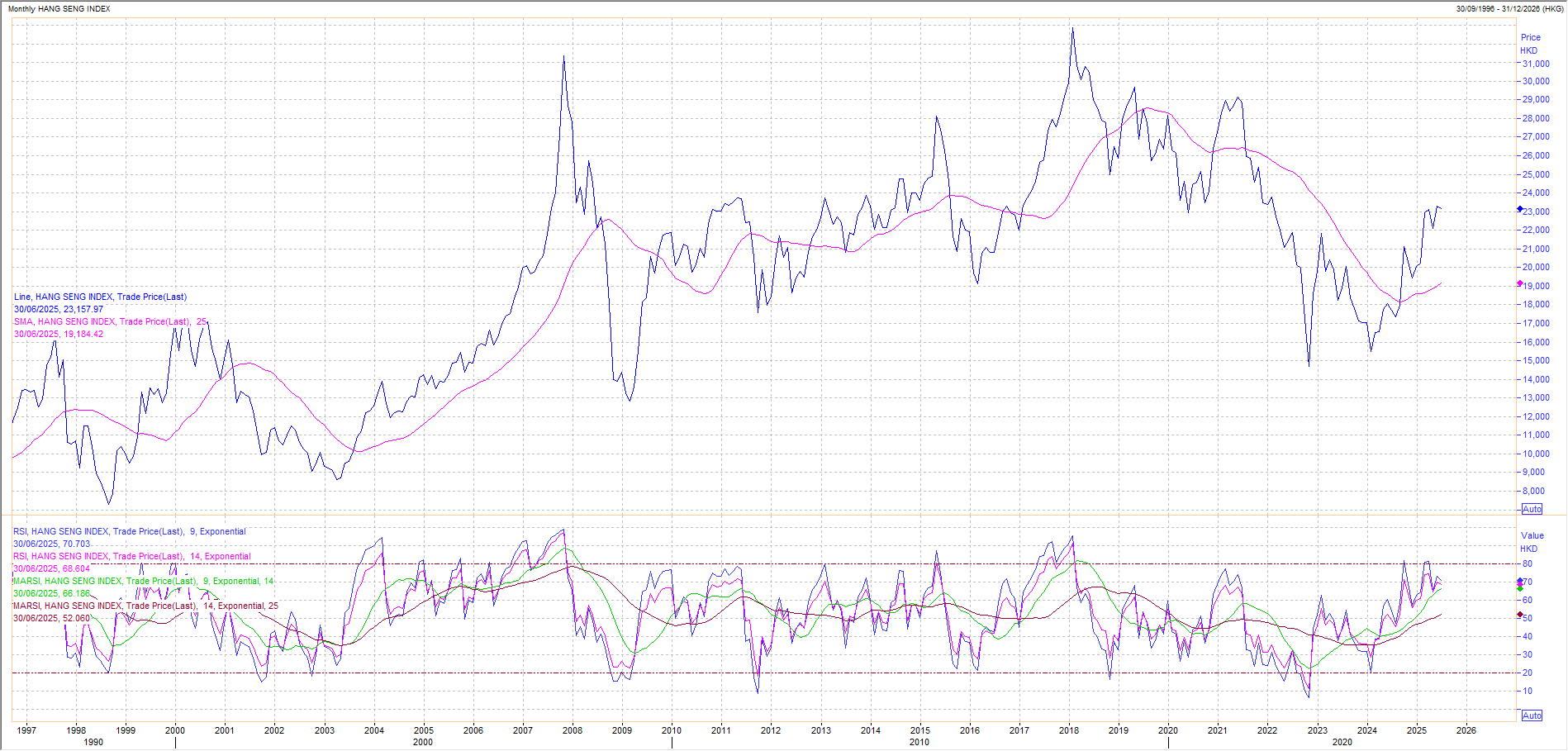Click the Value HKD axis header
1568x751 pixels.
coord(1531,542)
